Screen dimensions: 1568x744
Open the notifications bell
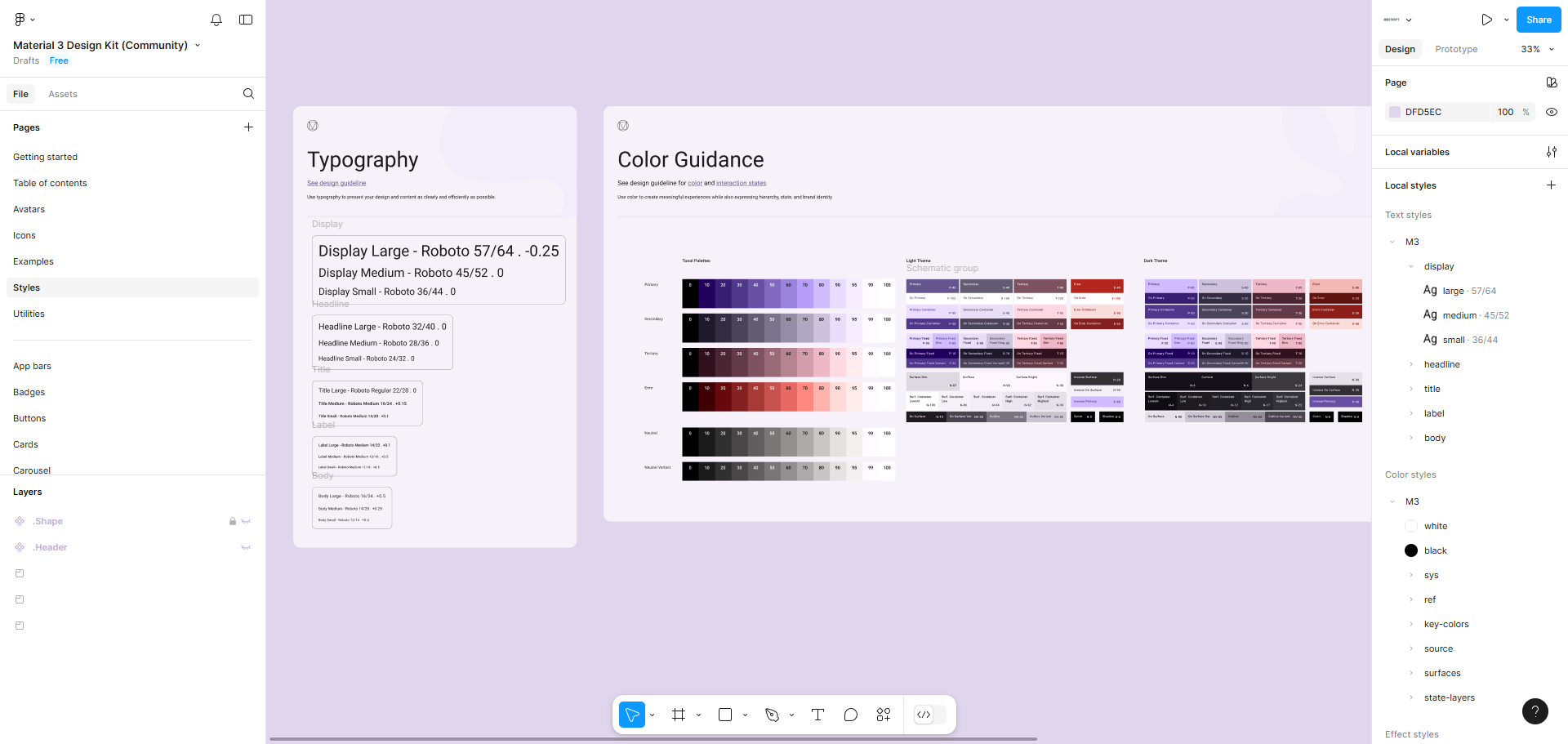click(216, 20)
